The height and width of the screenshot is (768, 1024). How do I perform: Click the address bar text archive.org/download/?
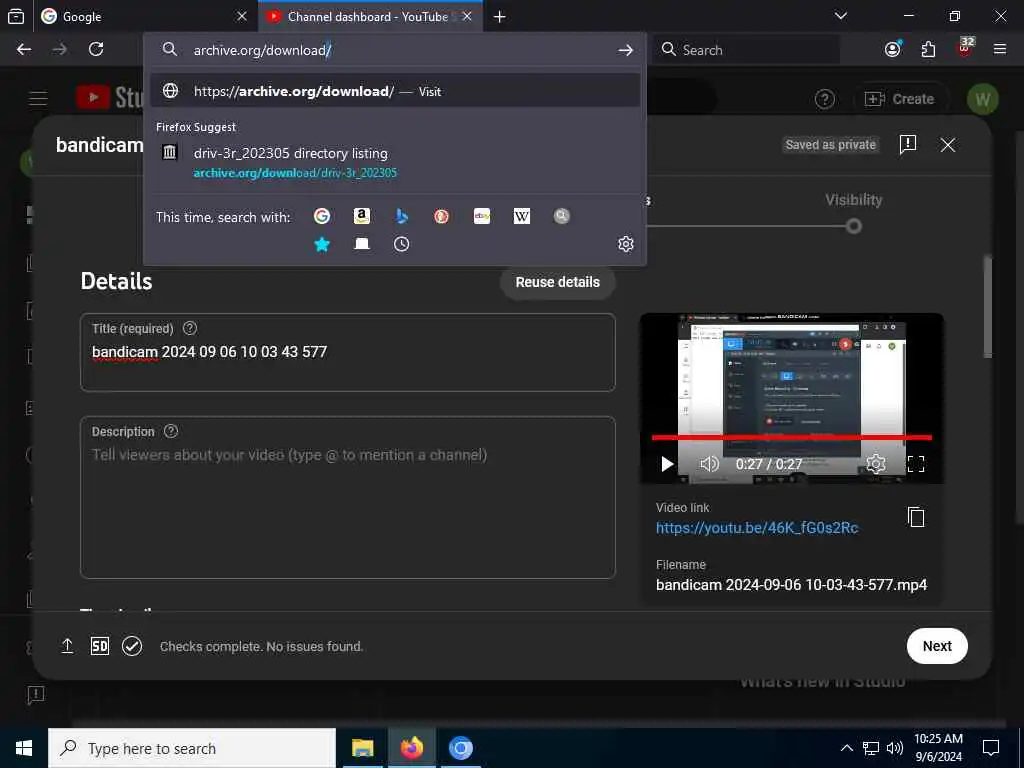point(263,50)
